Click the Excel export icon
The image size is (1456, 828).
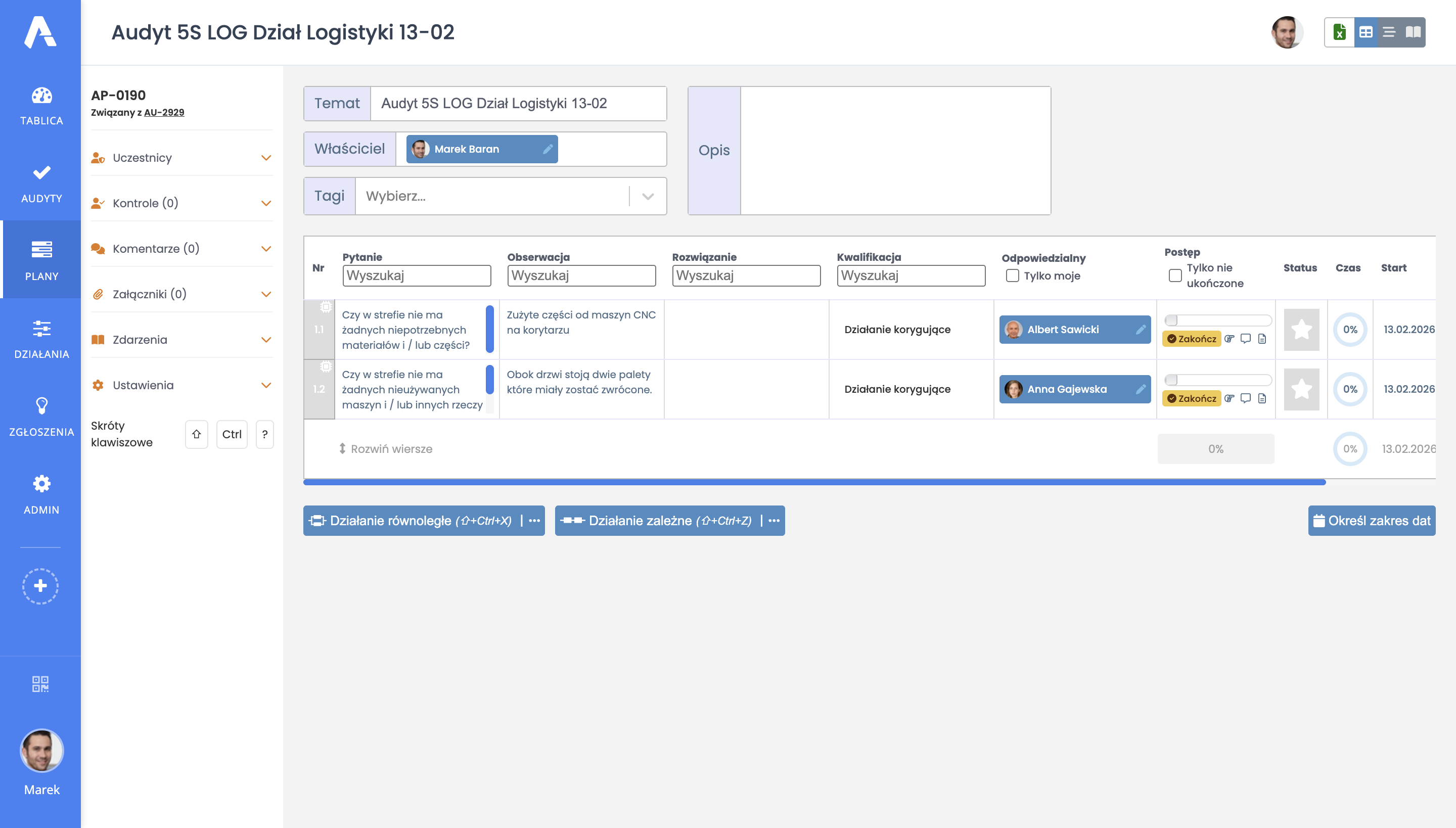pos(1339,32)
